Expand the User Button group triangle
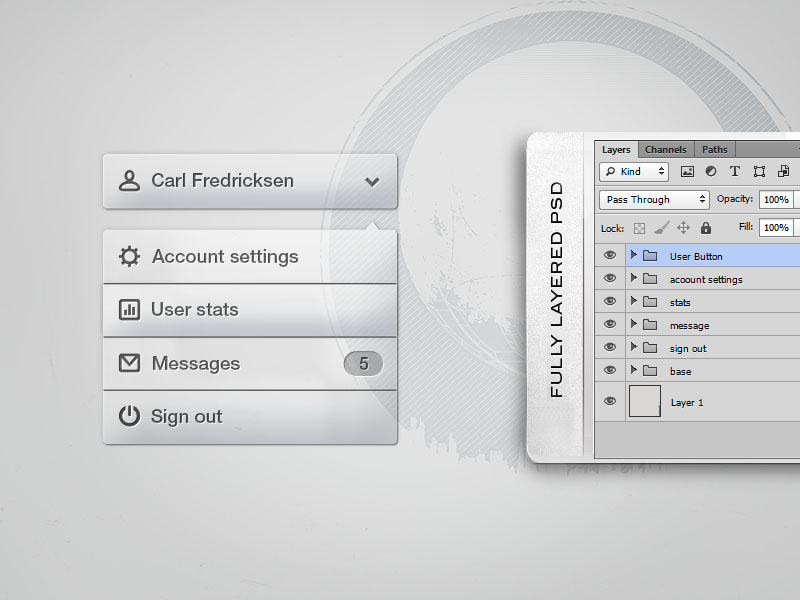 click(x=634, y=255)
